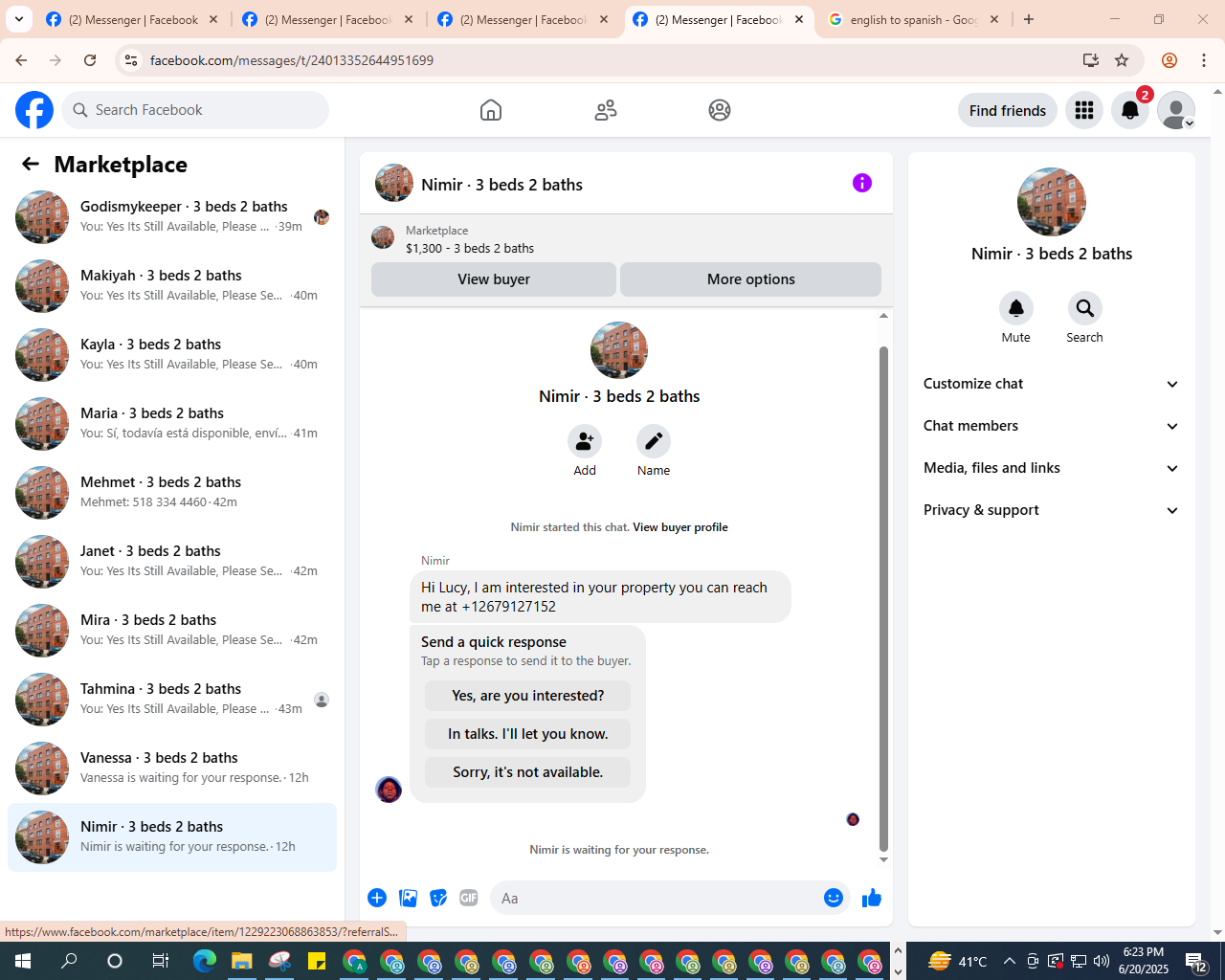Switch to the second Messenger browser tab
This screenshot has width=1225, height=980.
click(327, 19)
